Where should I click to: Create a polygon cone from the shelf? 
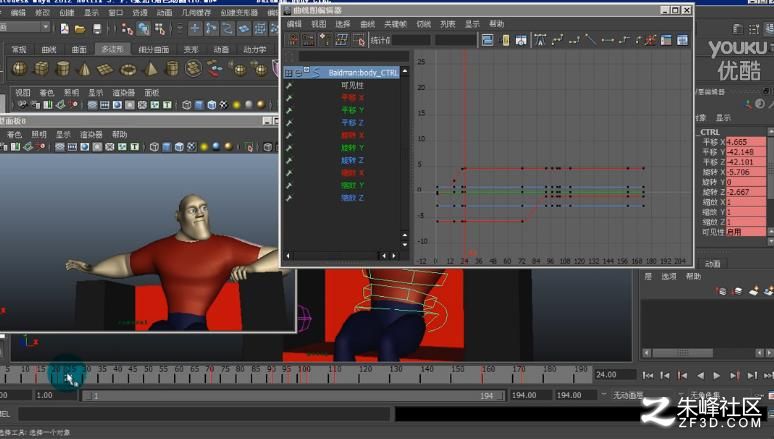pos(84,69)
